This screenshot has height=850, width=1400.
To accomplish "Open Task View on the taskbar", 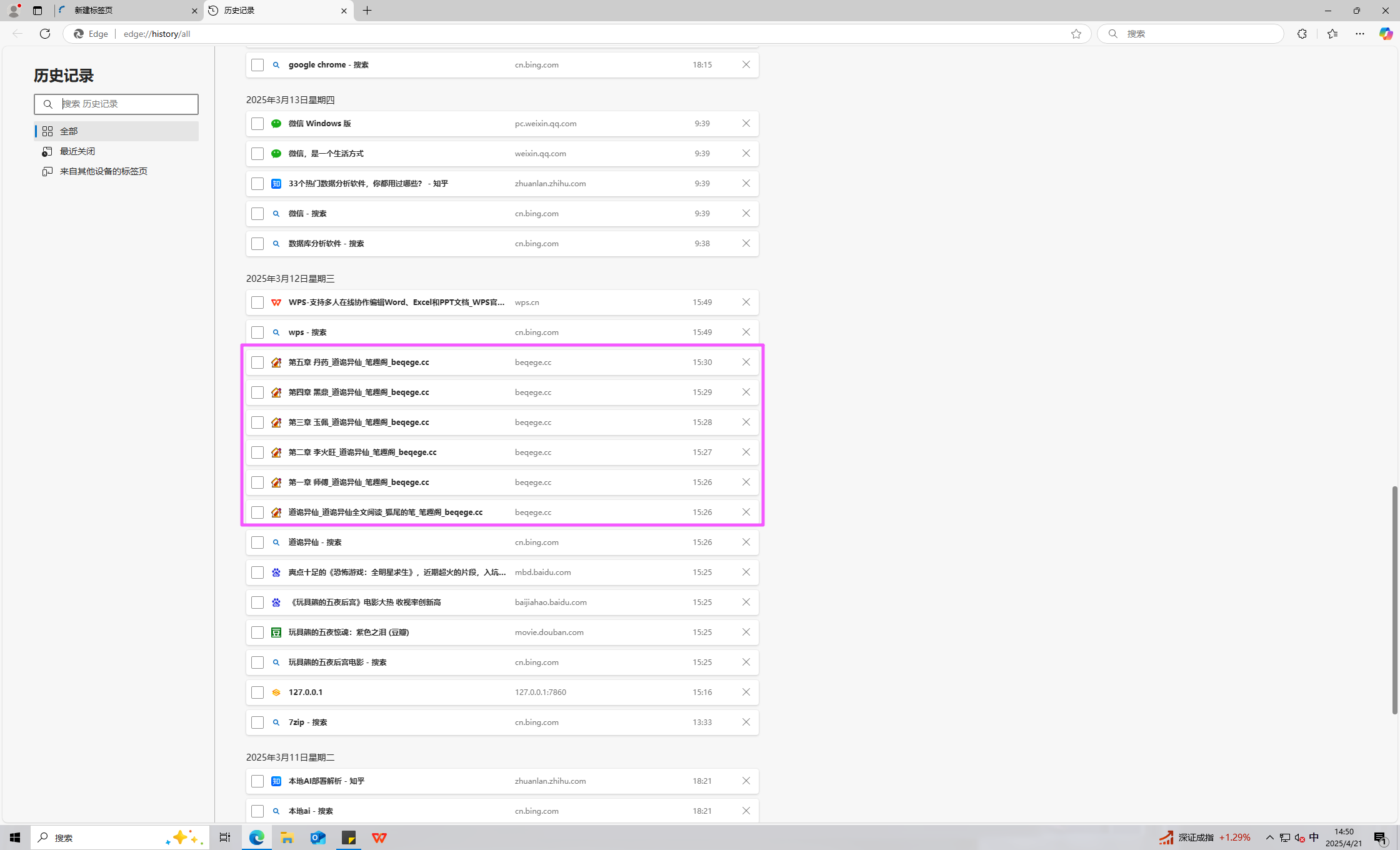I will [225, 837].
